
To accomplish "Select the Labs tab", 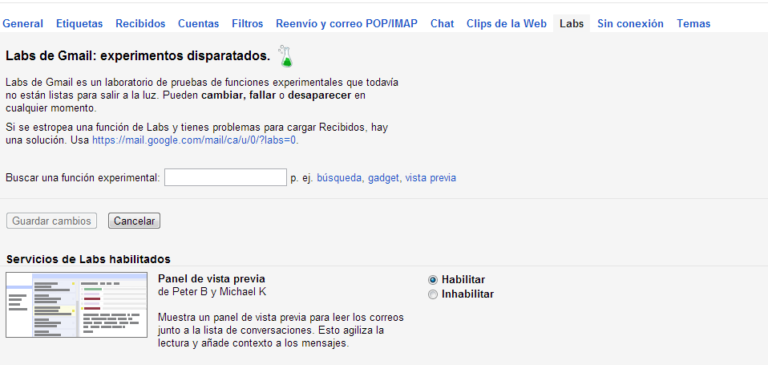I will coord(572,24).
